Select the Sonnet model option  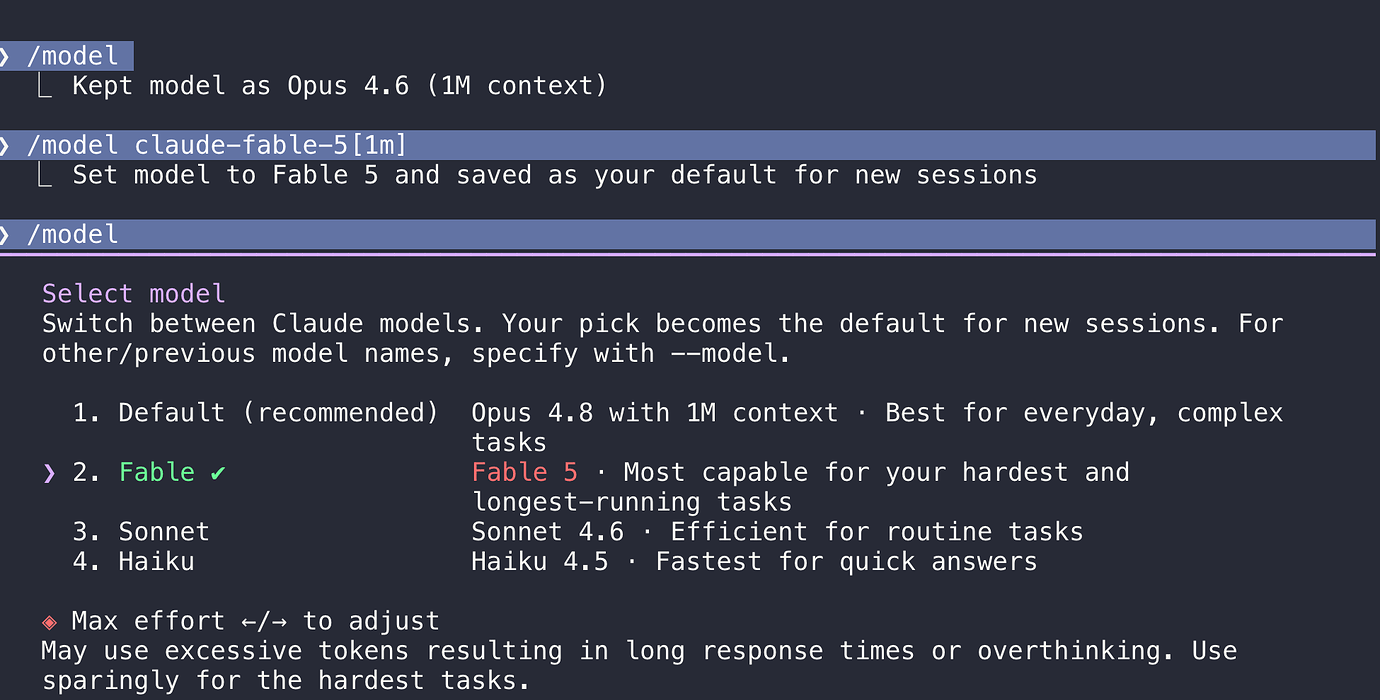[x=141, y=532]
